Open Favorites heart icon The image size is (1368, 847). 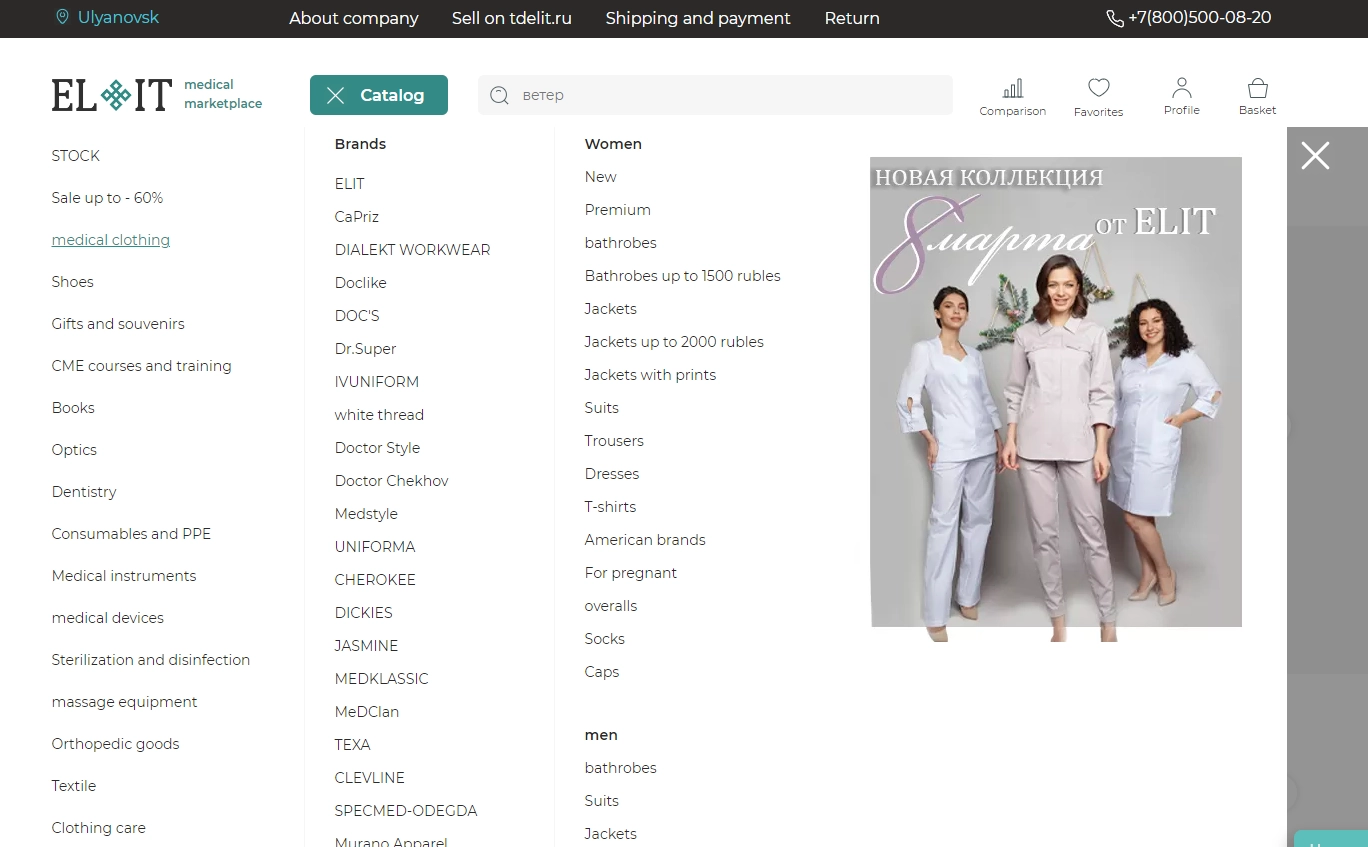[1098, 88]
